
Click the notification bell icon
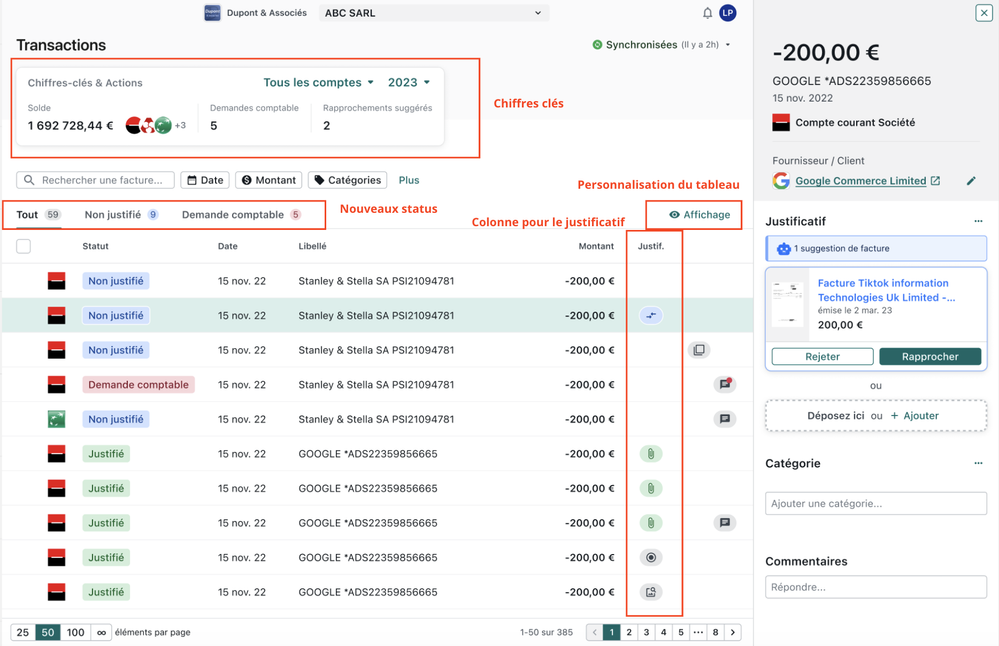[x=707, y=13]
